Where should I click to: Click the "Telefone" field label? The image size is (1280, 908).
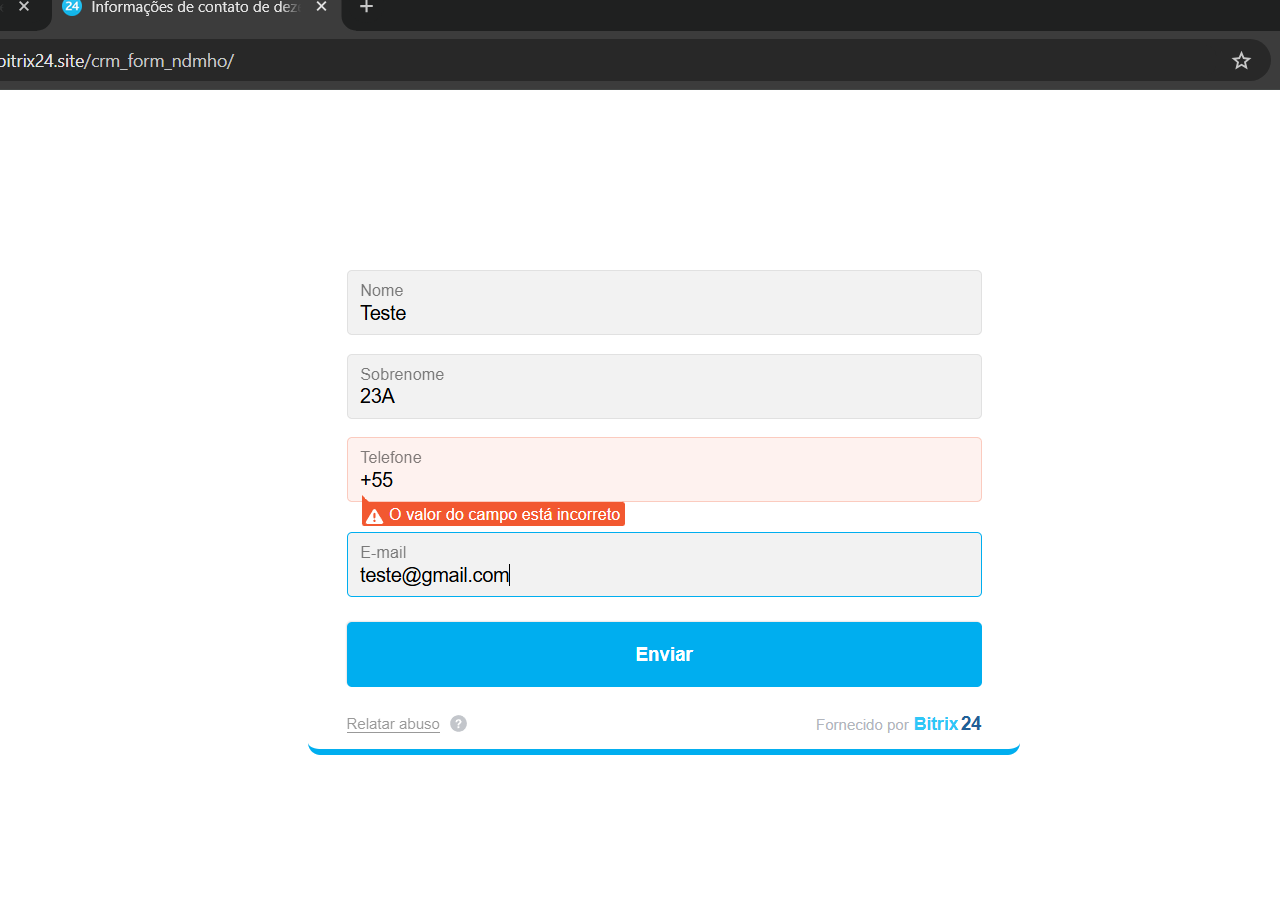tap(391, 457)
